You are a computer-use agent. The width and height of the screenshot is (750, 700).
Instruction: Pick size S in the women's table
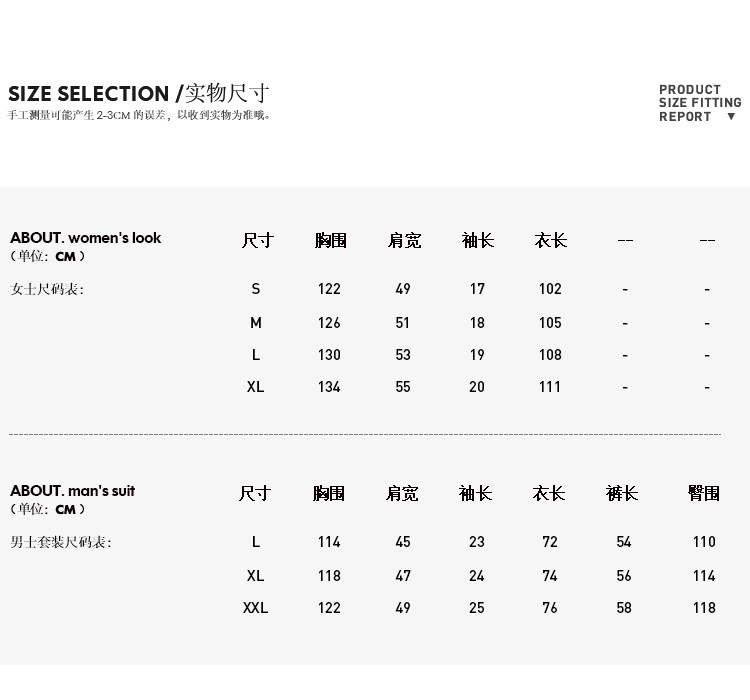pyautogui.click(x=256, y=289)
